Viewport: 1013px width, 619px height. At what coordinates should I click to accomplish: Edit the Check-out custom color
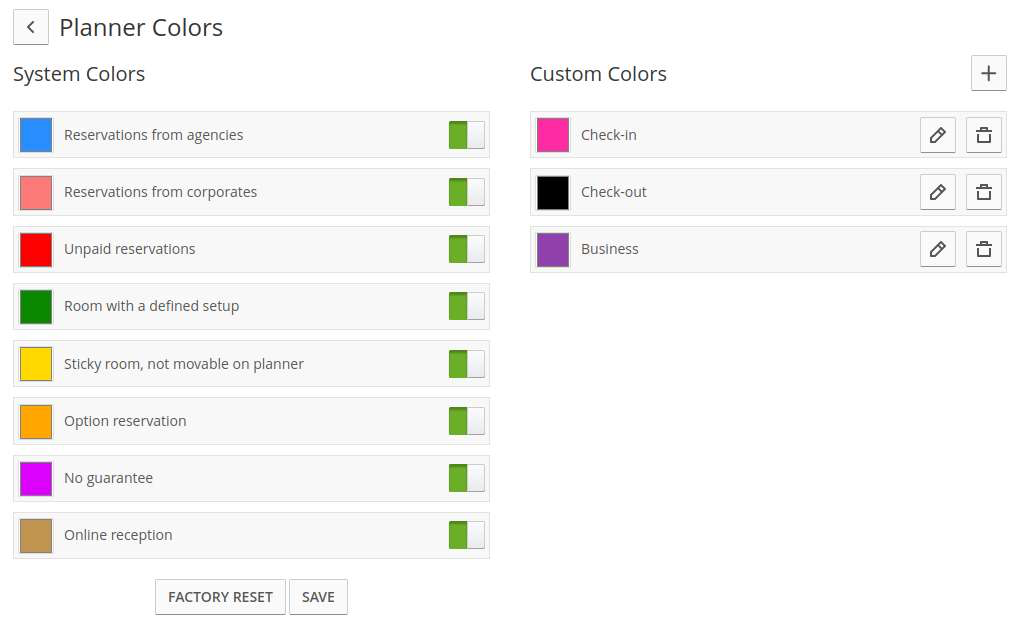click(x=937, y=192)
